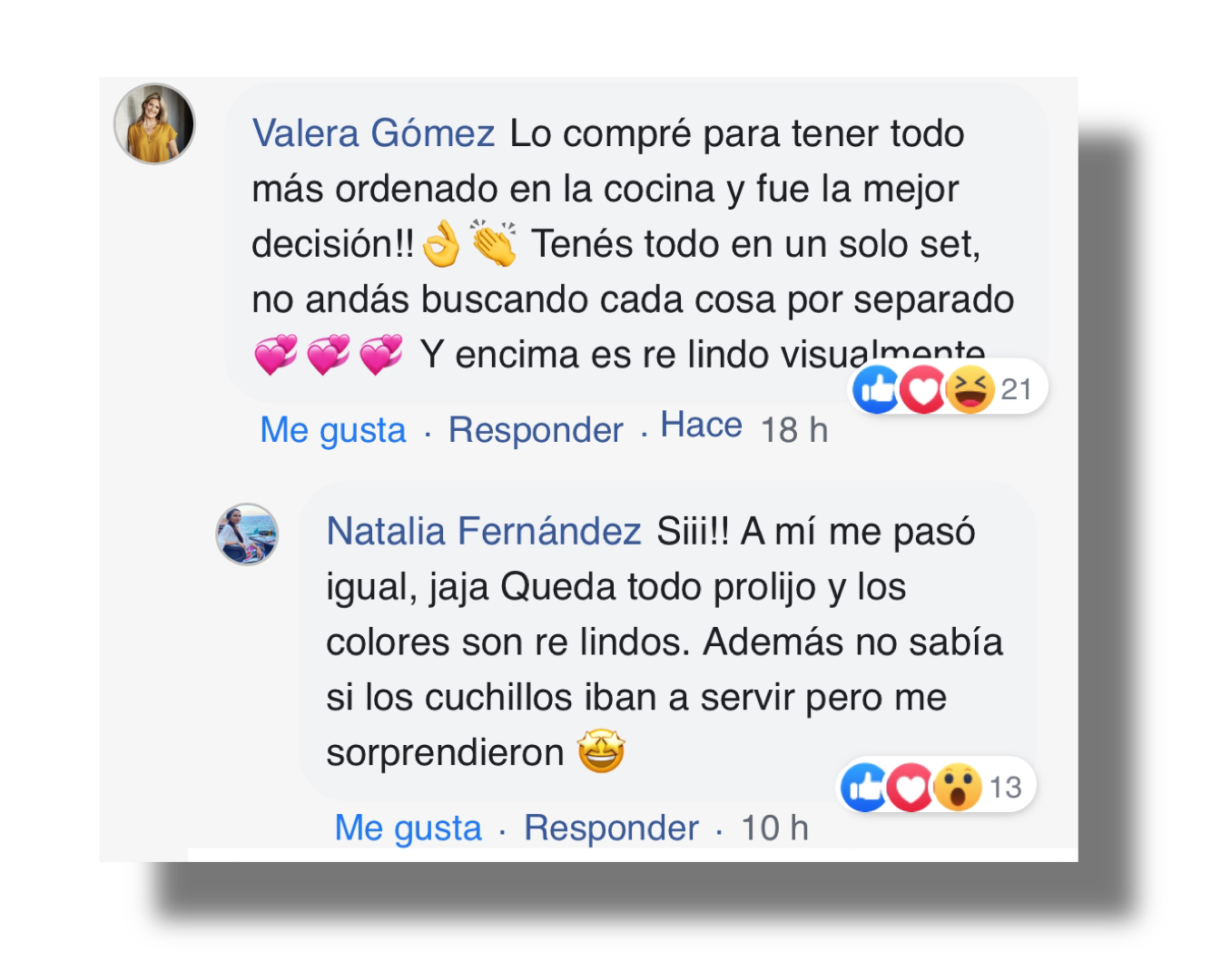
Task: Open Valera Gómez's profile picture
Action: tap(154, 124)
